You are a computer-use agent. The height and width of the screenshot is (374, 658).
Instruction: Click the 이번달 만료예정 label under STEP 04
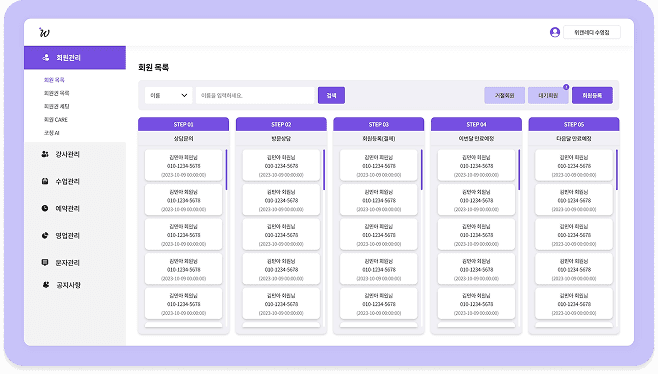[476, 139]
